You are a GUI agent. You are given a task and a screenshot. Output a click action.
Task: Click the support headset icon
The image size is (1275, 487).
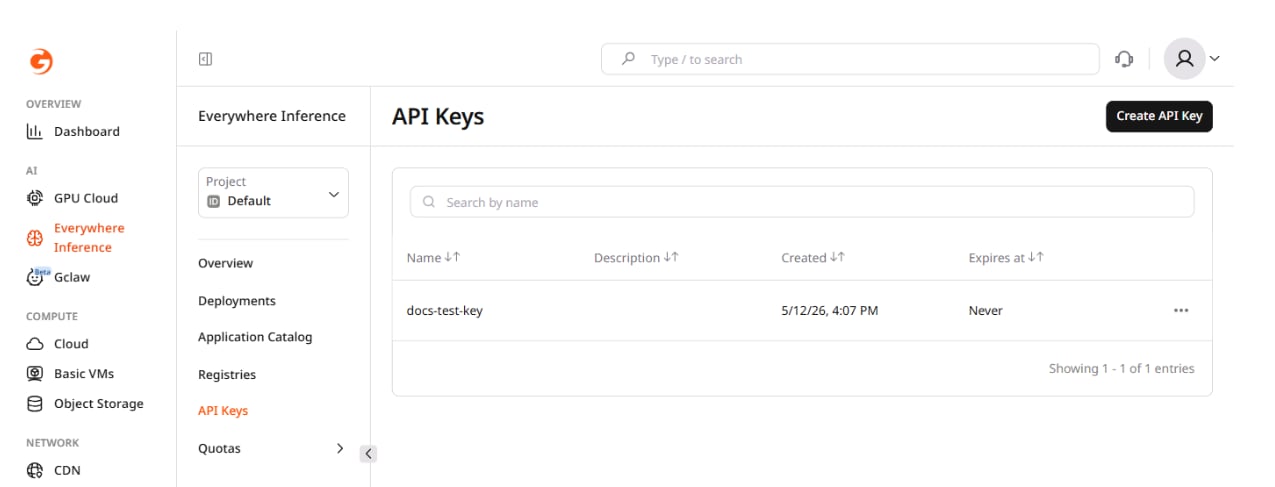click(x=1124, y=59)
